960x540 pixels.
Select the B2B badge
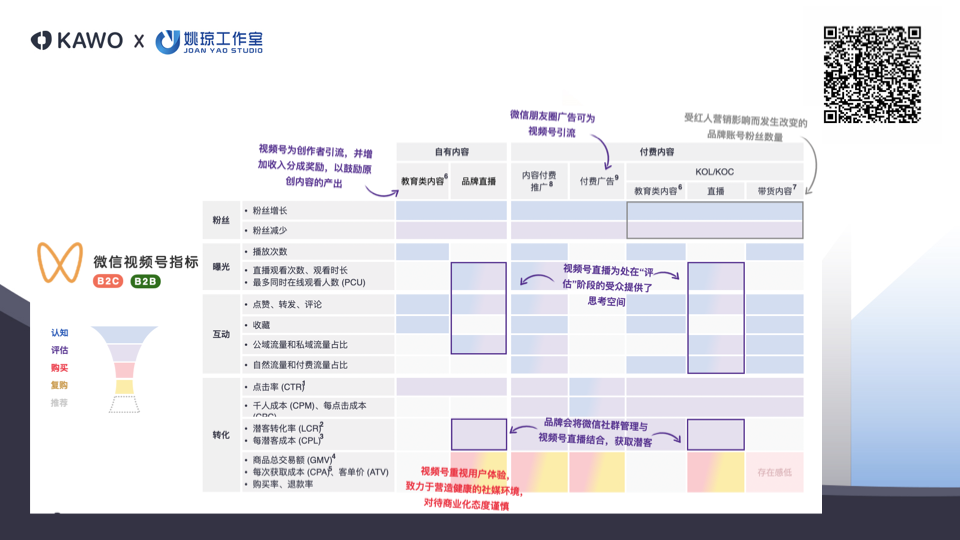tap(145, 281)
